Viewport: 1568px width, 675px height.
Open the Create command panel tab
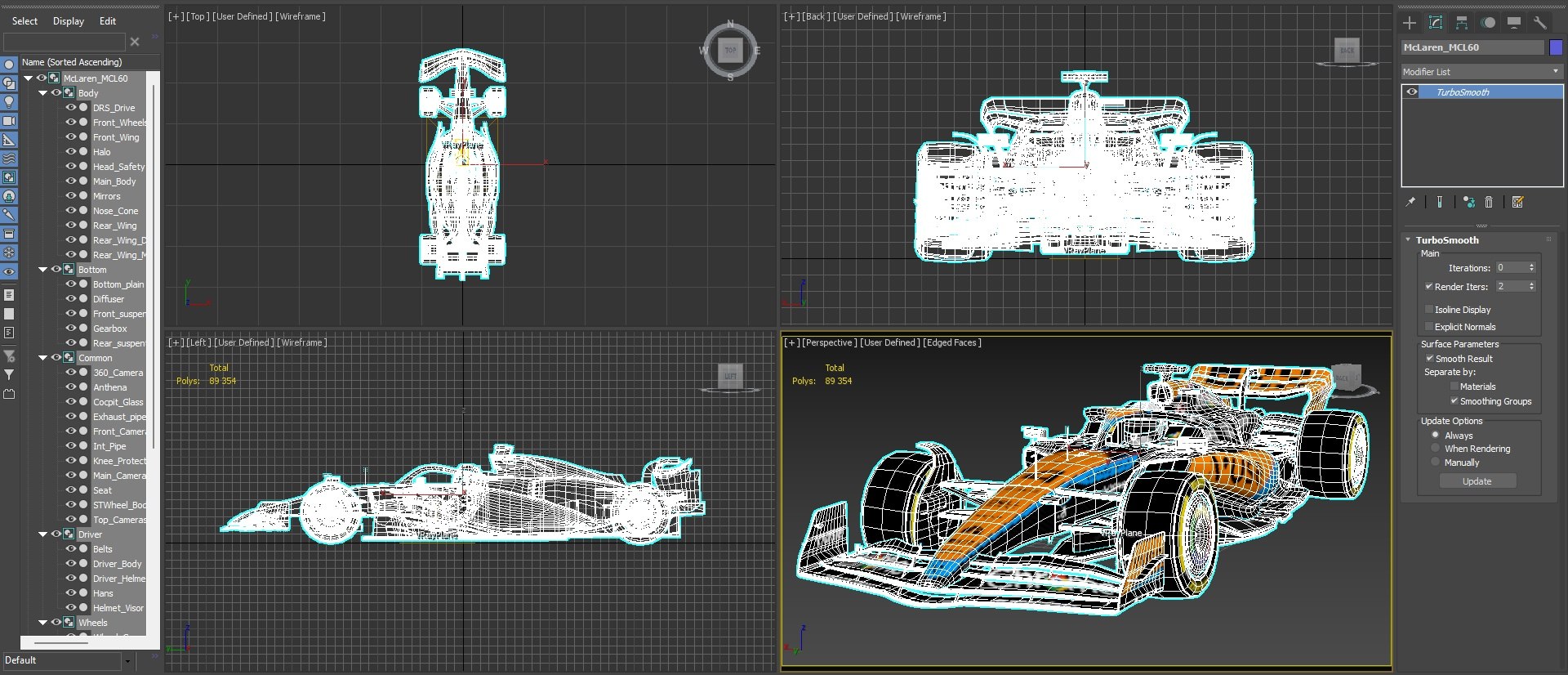1410,23
